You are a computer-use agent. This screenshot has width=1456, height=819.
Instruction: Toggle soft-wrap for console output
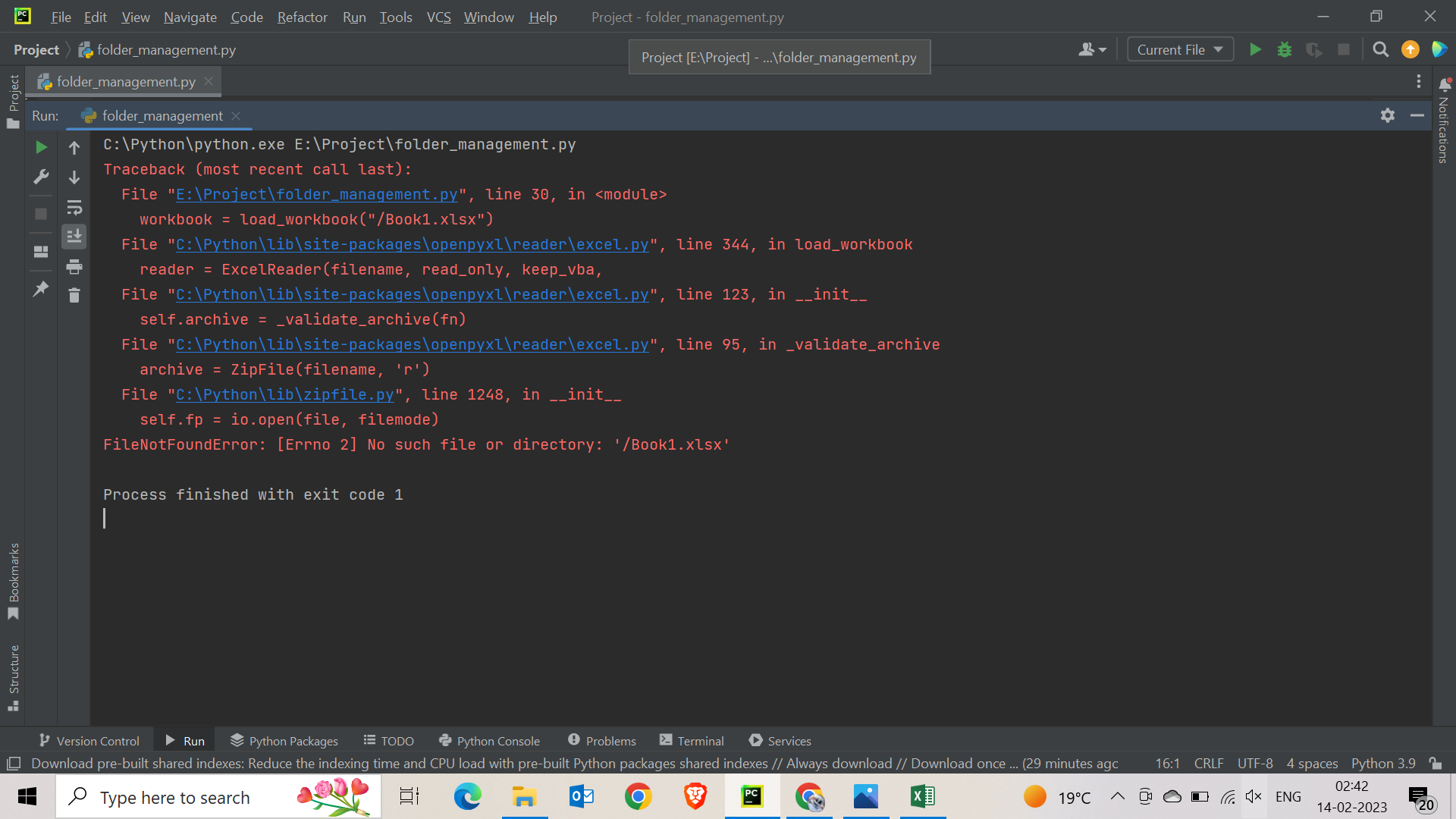74,207
